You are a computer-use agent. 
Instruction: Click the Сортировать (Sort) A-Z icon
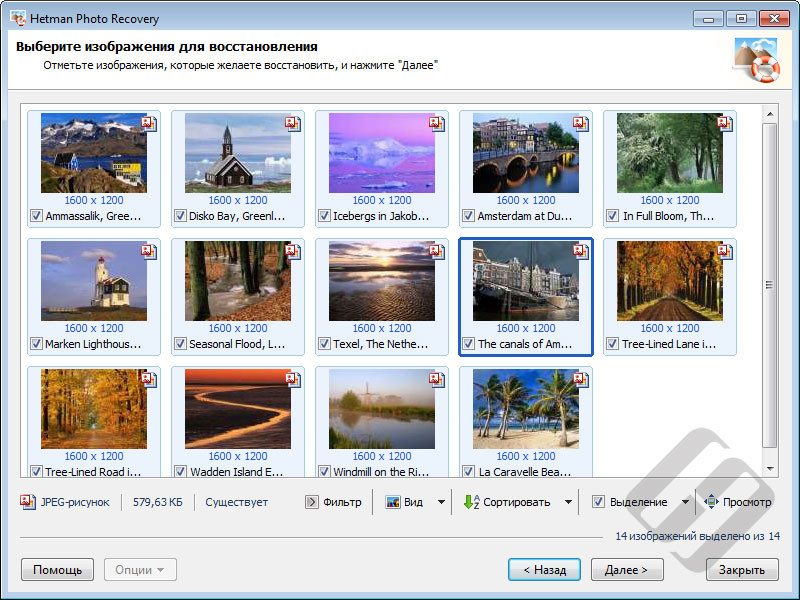pos(471,502)
